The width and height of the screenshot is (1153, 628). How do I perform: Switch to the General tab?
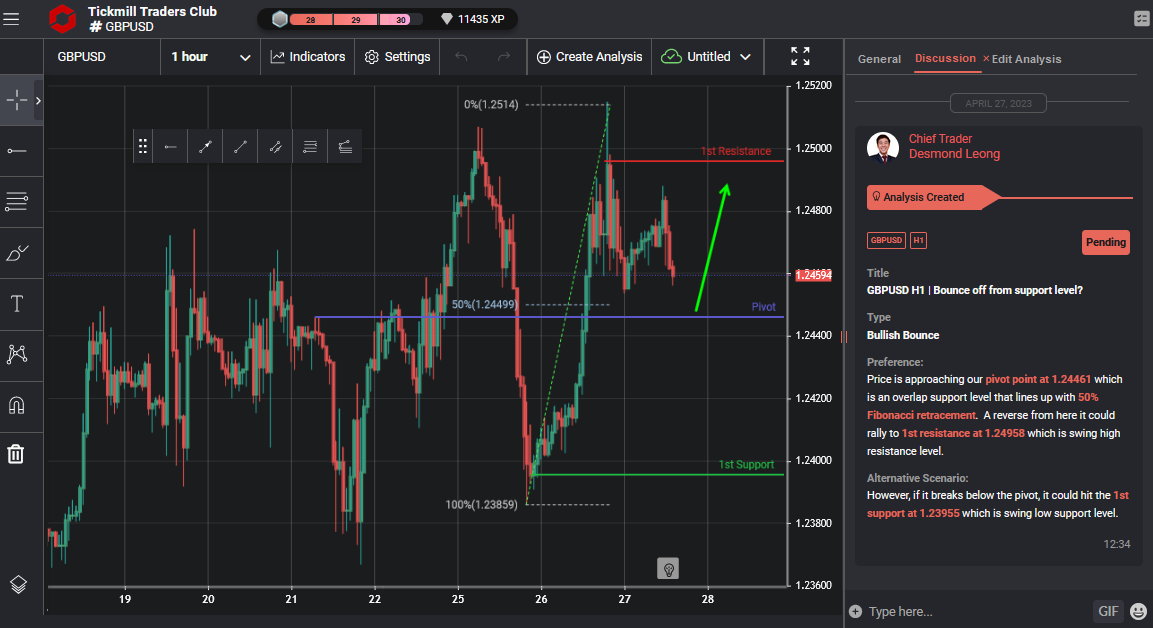point(879,59)
